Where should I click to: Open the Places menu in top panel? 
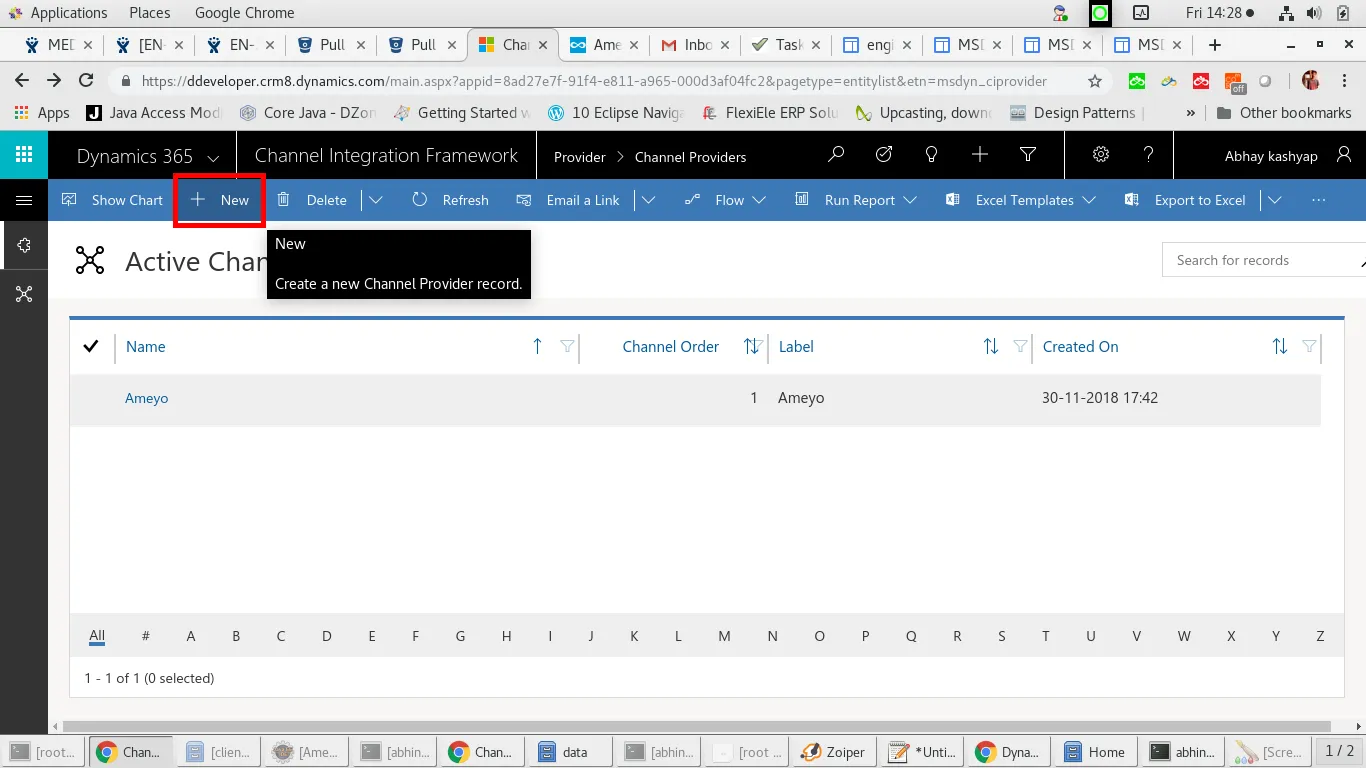point(149,13)
